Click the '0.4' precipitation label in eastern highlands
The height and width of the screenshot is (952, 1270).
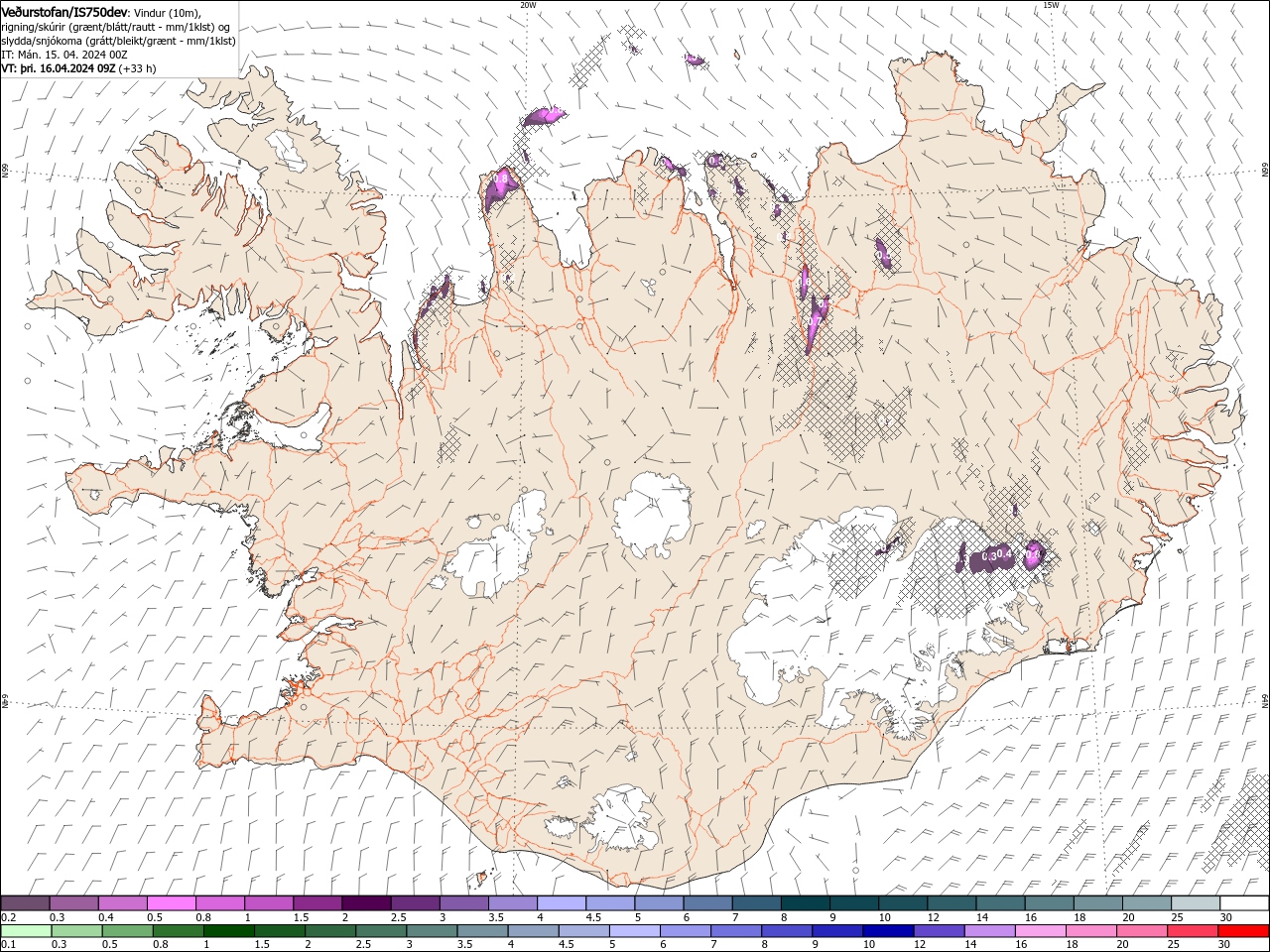(1003, 554)
